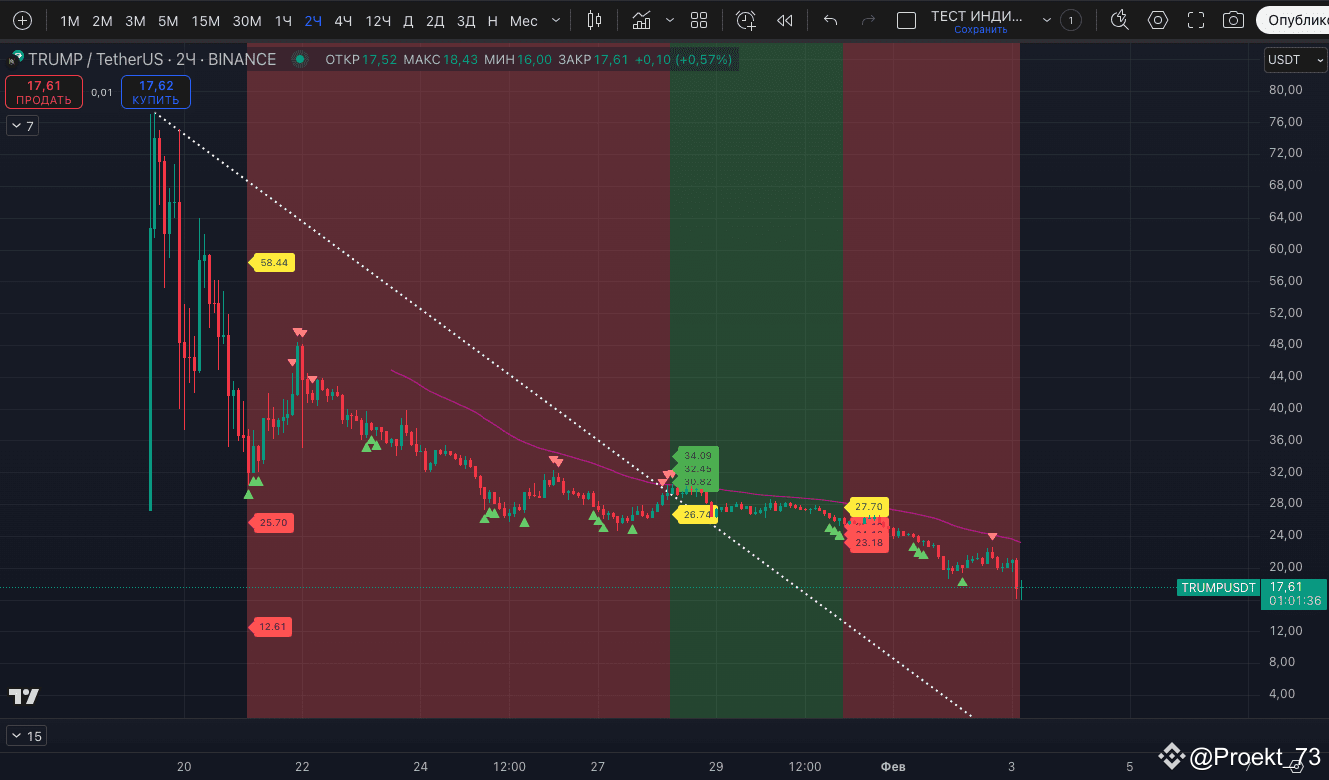Viewport: 1329px width, 780px height.
Task: Enter fullscreen mode icon
Action: pyautogui.click(x=1196, y=20)
